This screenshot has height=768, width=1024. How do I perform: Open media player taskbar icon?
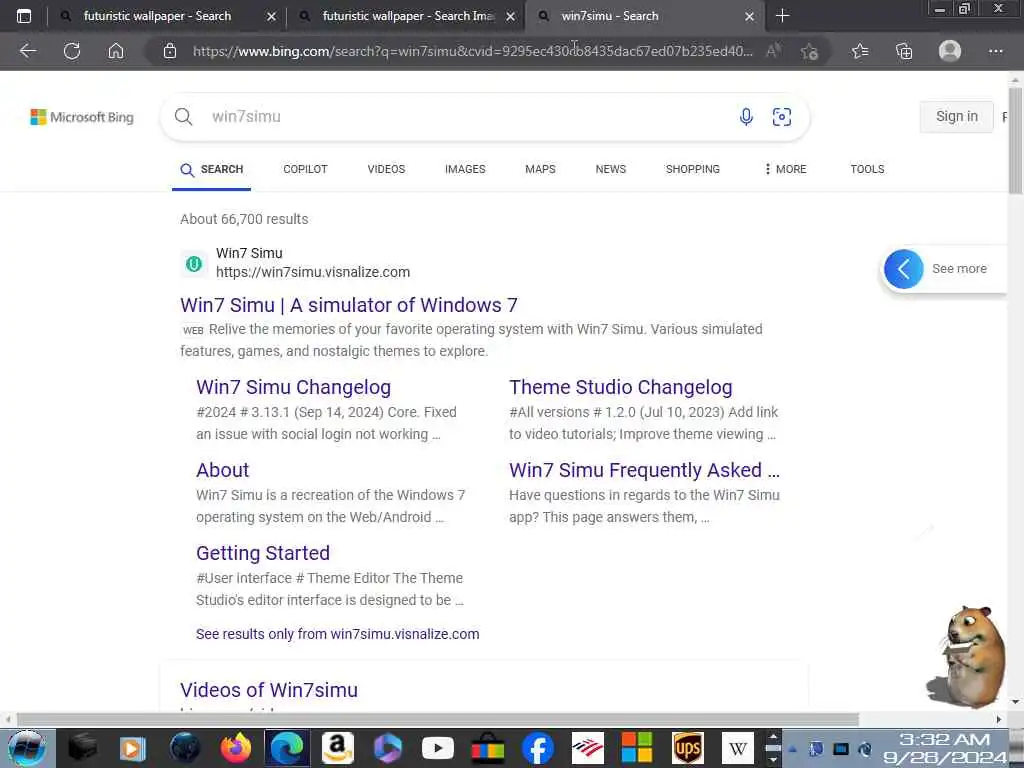coord(132,748)
